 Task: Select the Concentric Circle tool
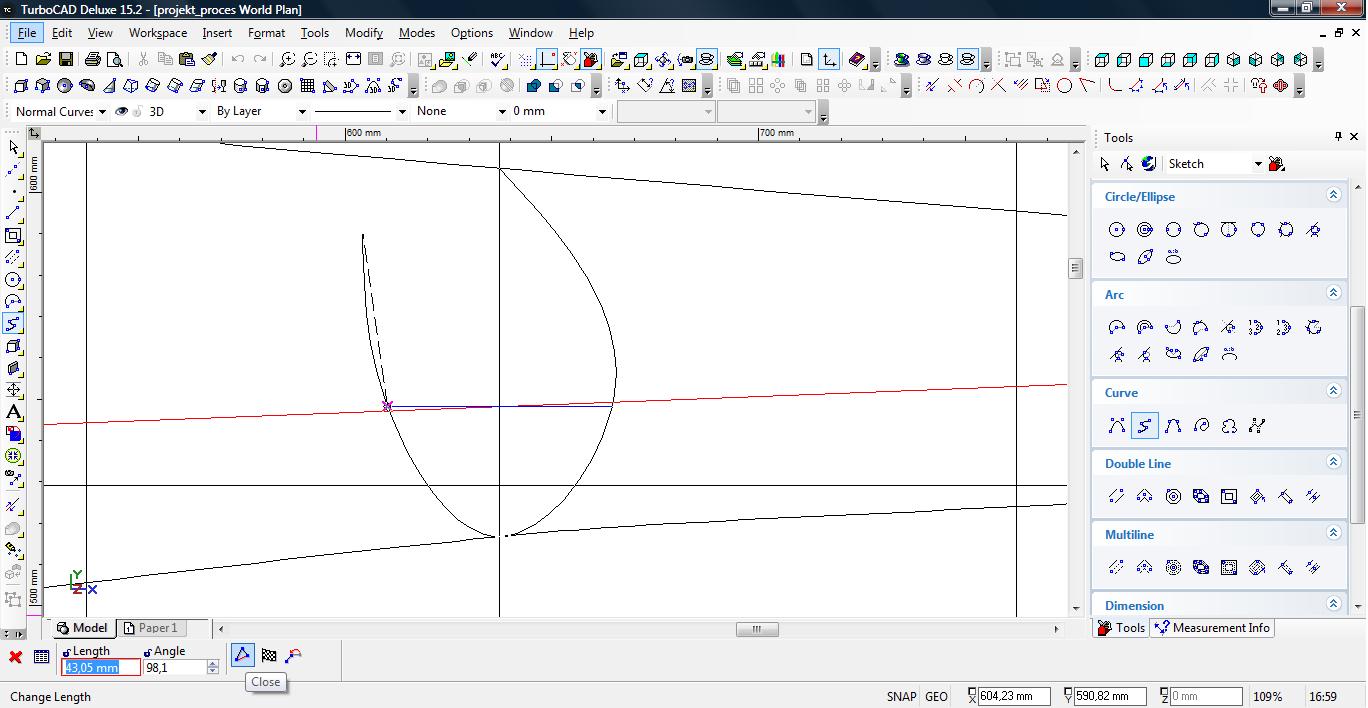[1145, 230]
